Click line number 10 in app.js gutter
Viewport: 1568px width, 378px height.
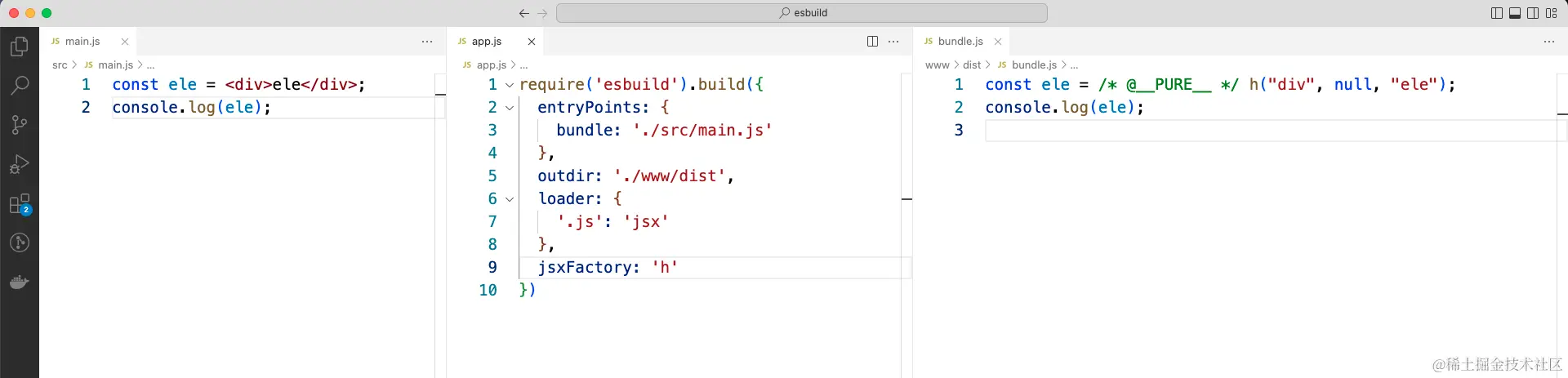tap(488, 291)
